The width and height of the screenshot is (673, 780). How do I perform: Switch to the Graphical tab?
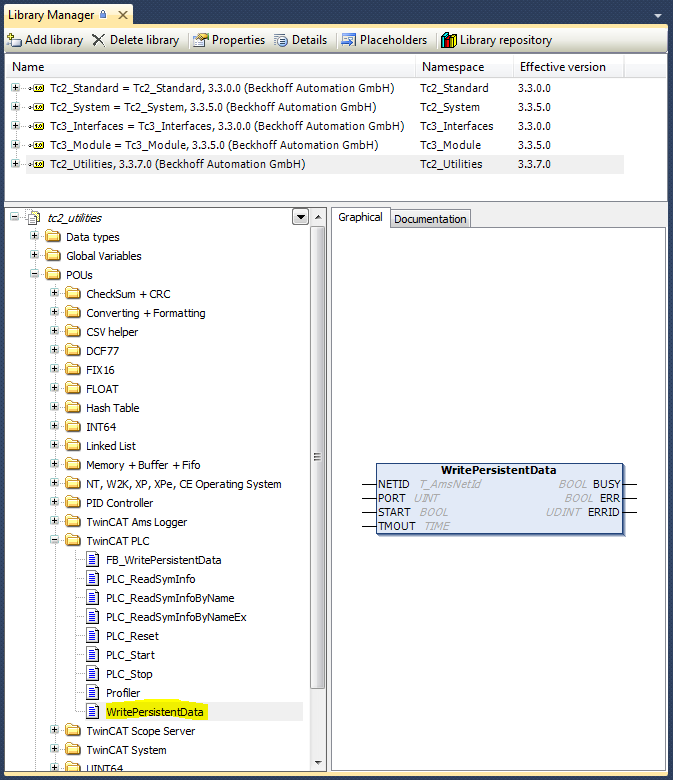pos(360,217)
